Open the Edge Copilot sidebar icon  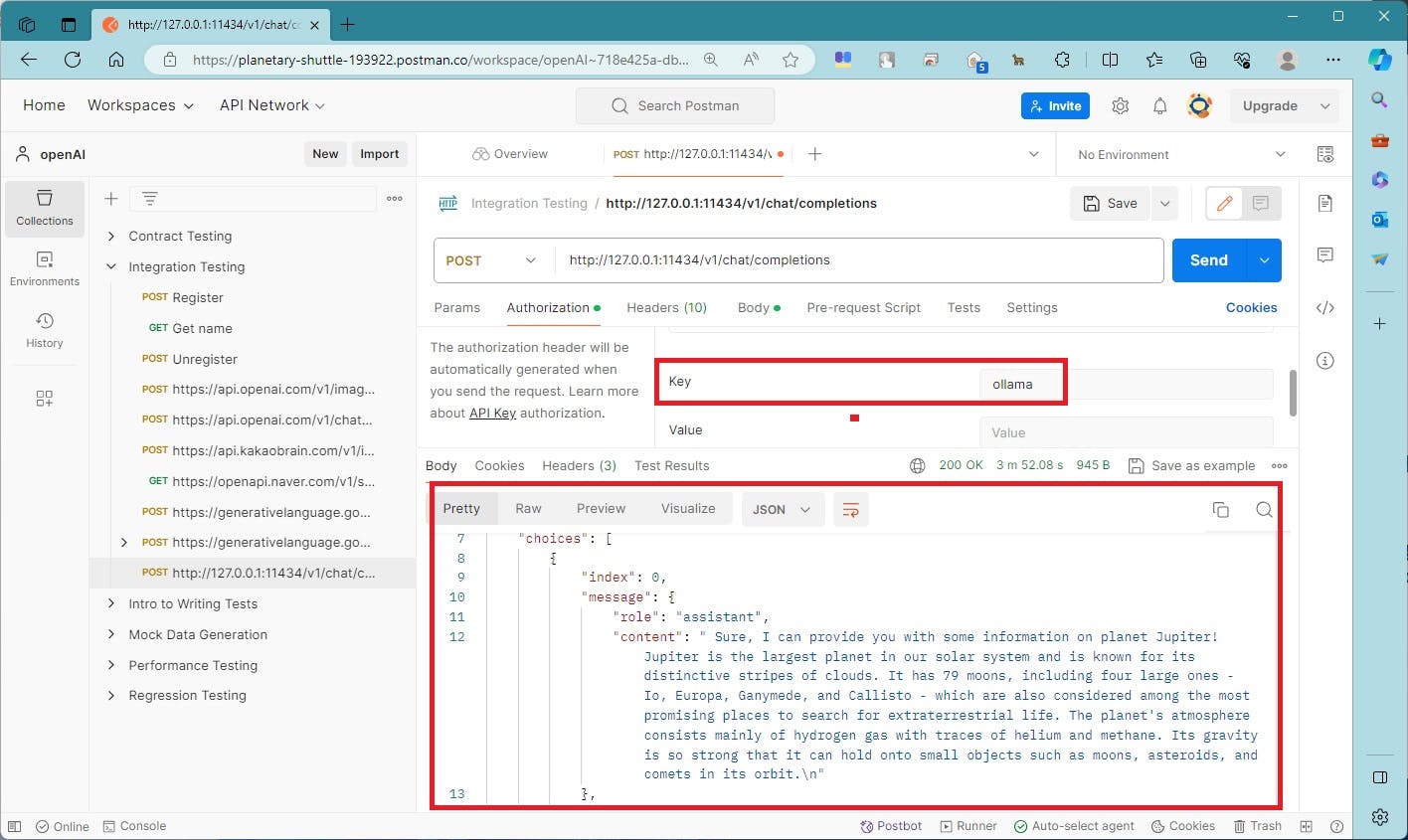pyautogui.click(x=1380, y=60)
